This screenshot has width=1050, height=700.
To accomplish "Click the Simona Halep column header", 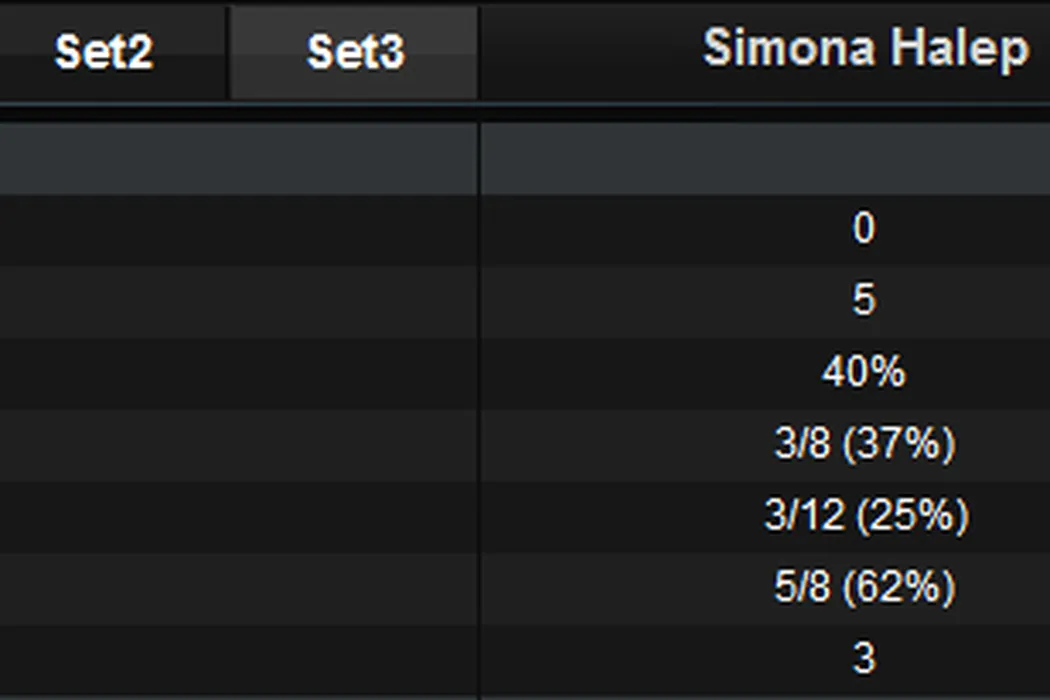I will (x=865, y=48).
